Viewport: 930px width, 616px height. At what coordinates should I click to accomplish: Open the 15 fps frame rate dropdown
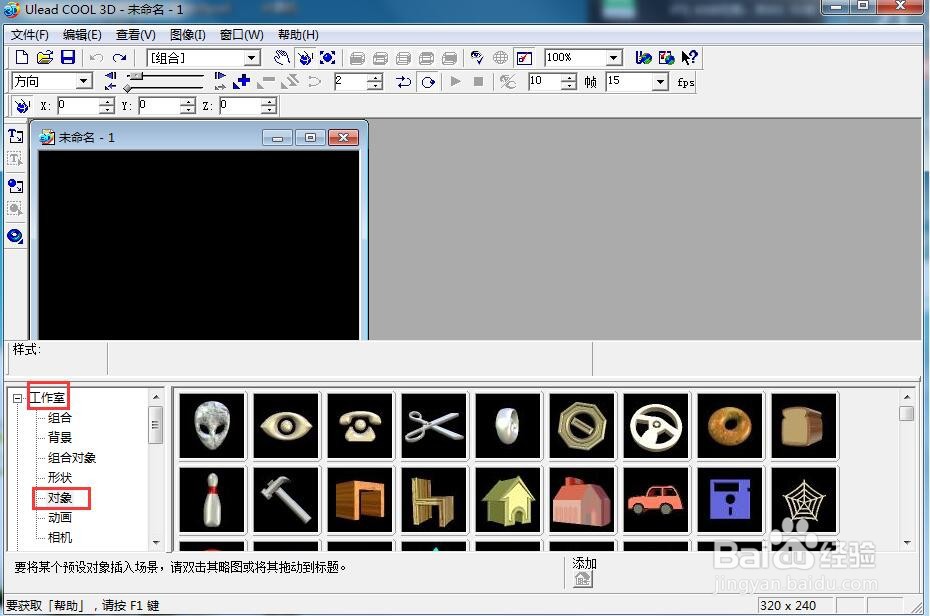pos(660,82)
